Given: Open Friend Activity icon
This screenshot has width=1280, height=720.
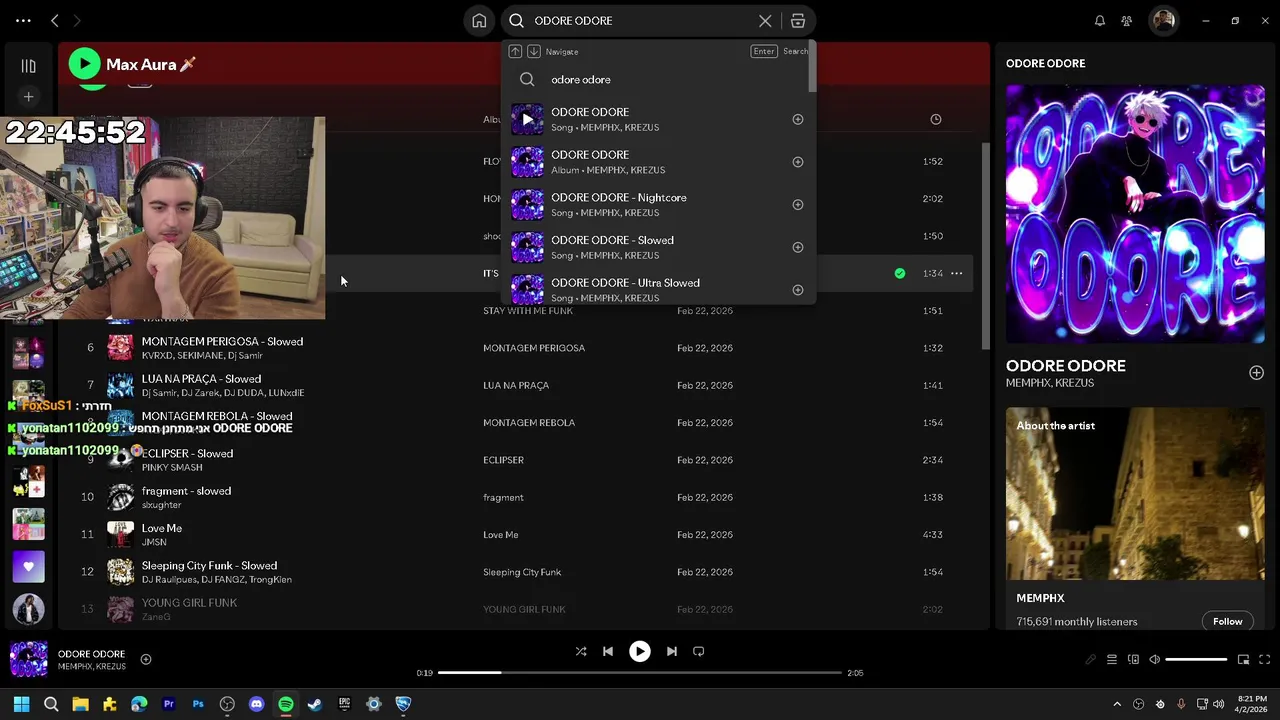Looking at the screenshot, I should (x=1127, y=21).
